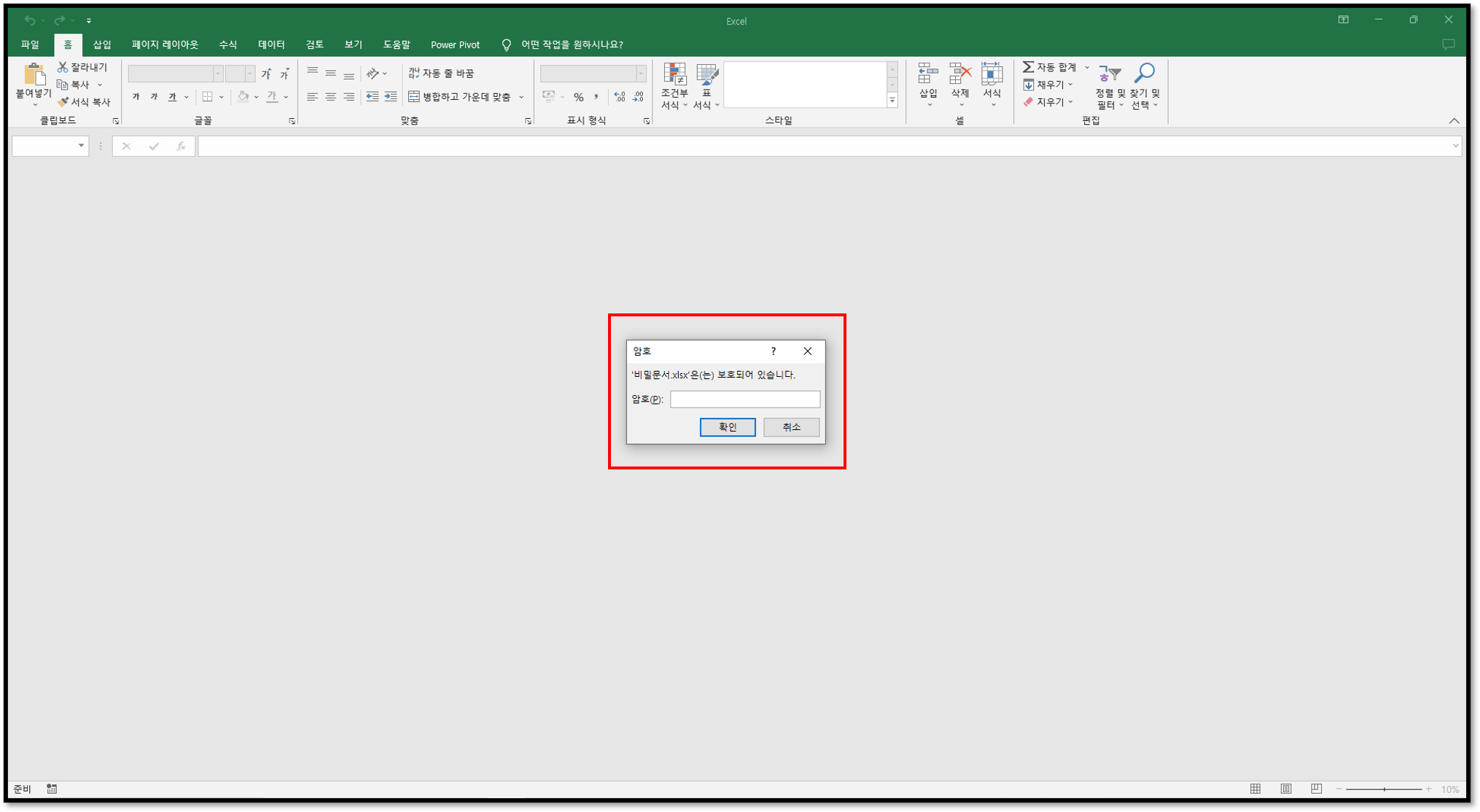This screenshot has height=812, width=1480.
Task: Click the 확인 (OK) button
Action: [727, 427]
